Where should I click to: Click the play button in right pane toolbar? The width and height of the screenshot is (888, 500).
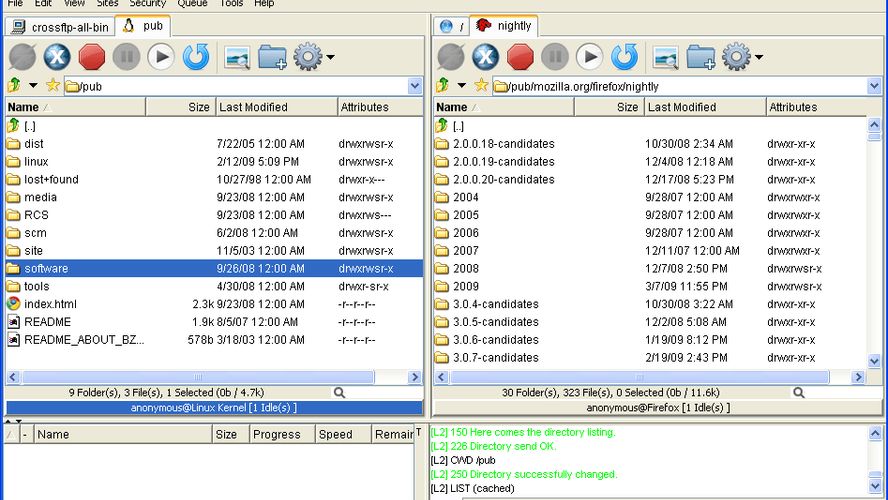click(590, 57)
